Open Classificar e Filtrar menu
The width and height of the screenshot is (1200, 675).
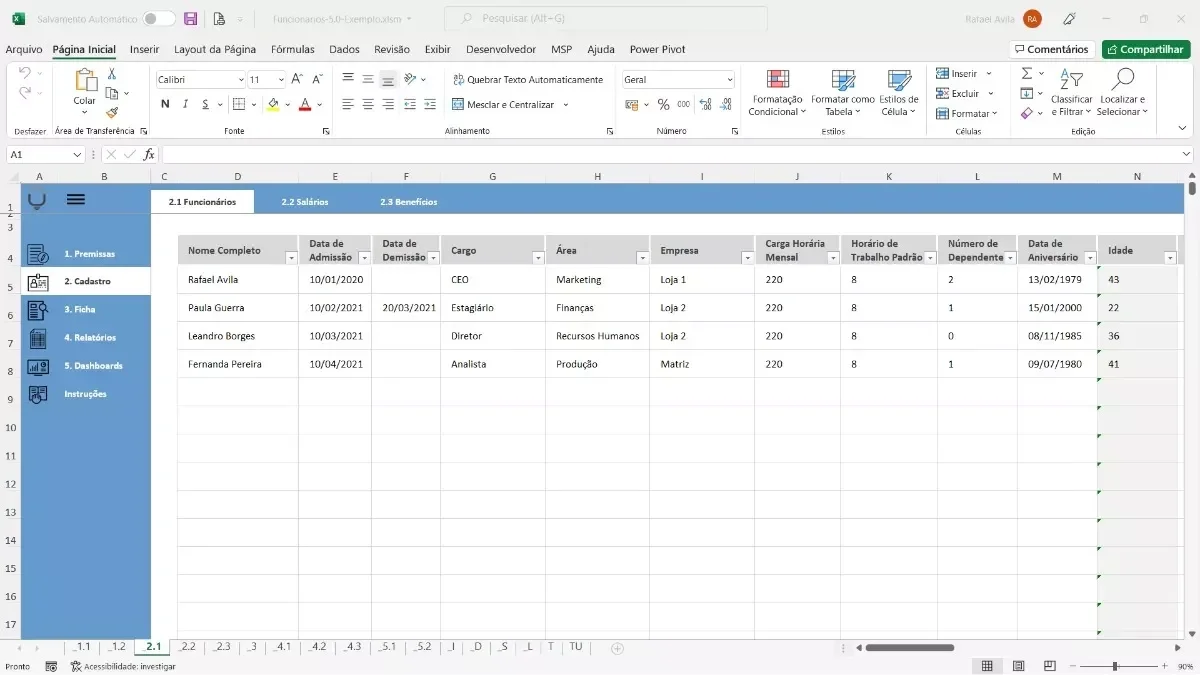1072,92
